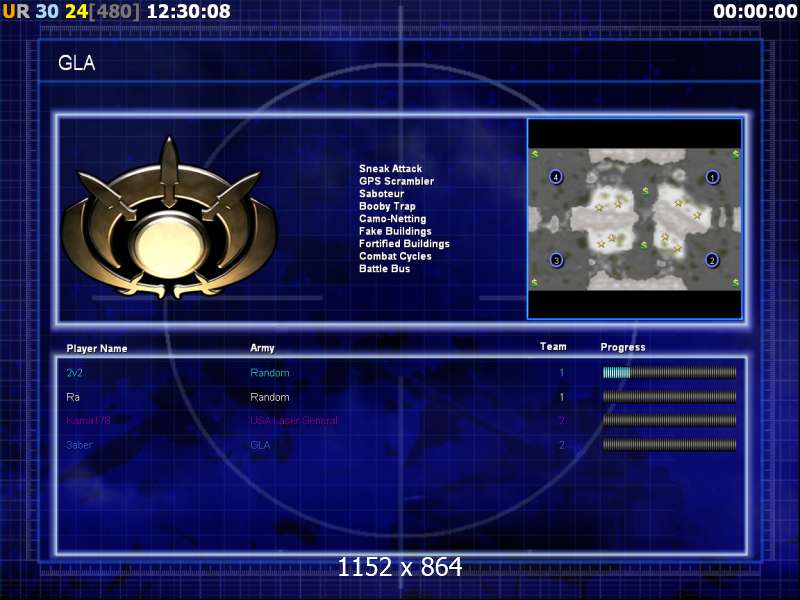Click the '[480]' overlay value
This screenshot has width=800, height=600.
pos(114,11)
